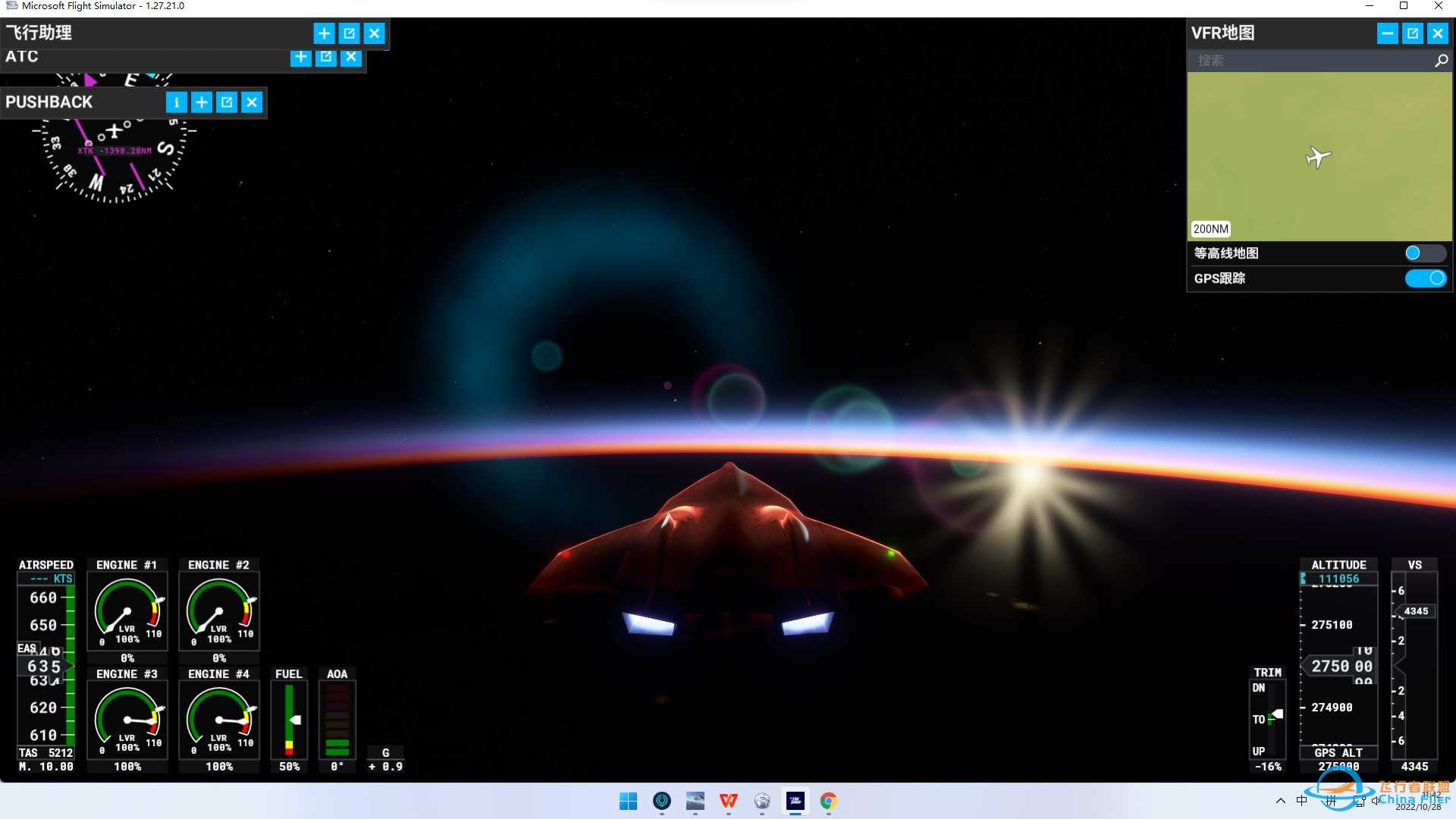Collapse the VFR地图 panel with minus icon
Screen dimensions: 1456x819
(1387, 33)
